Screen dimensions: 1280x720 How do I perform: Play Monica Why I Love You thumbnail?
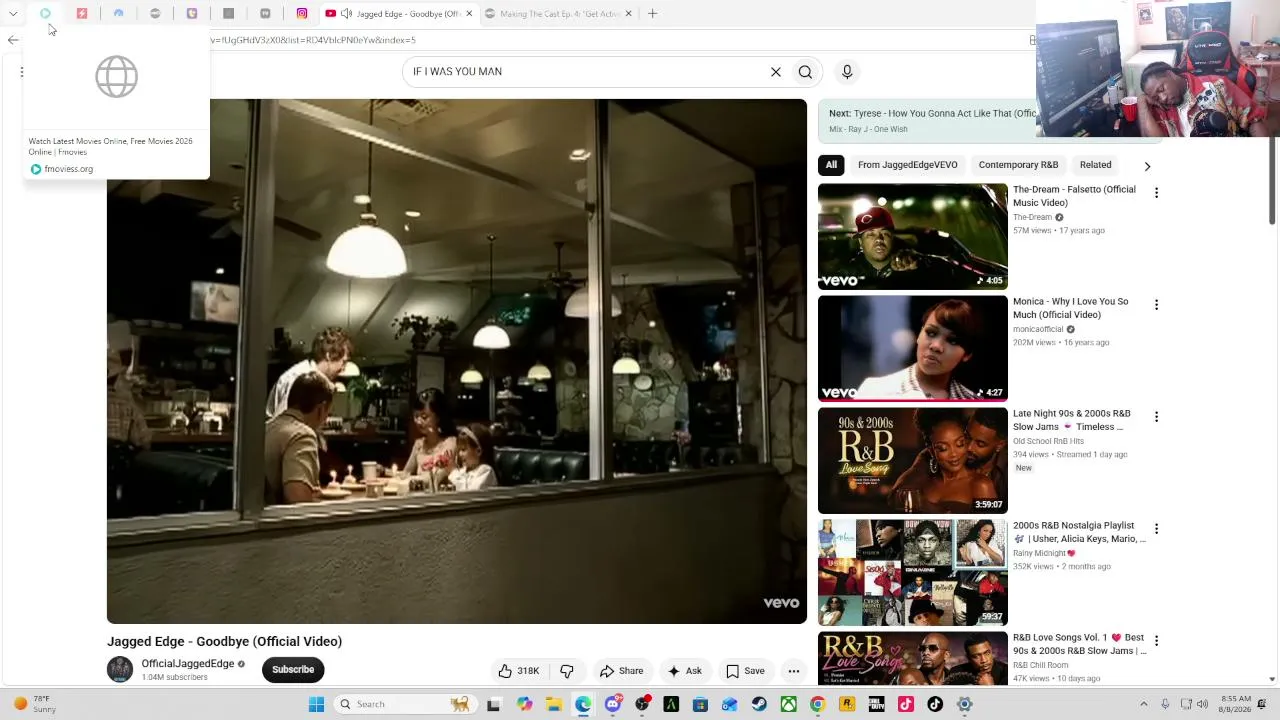click(913, 349)
